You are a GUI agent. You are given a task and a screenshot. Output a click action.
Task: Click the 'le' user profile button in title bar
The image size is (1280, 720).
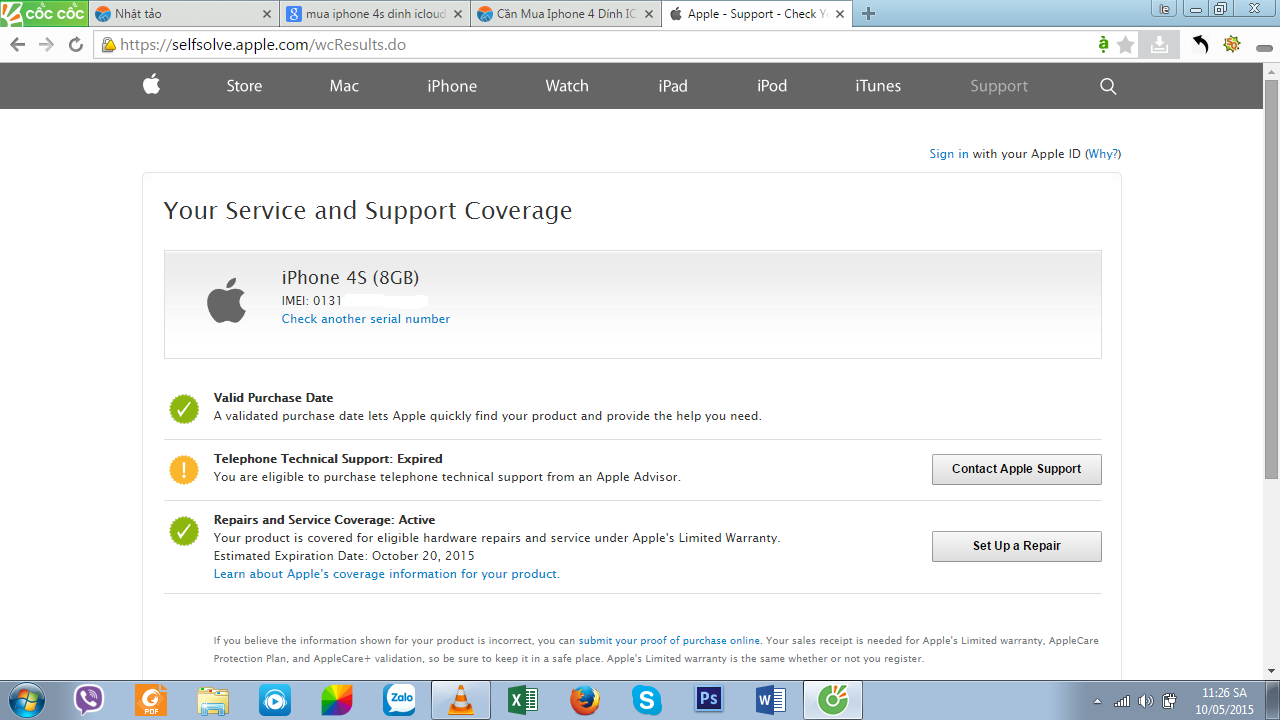(x=1164, y=9)
